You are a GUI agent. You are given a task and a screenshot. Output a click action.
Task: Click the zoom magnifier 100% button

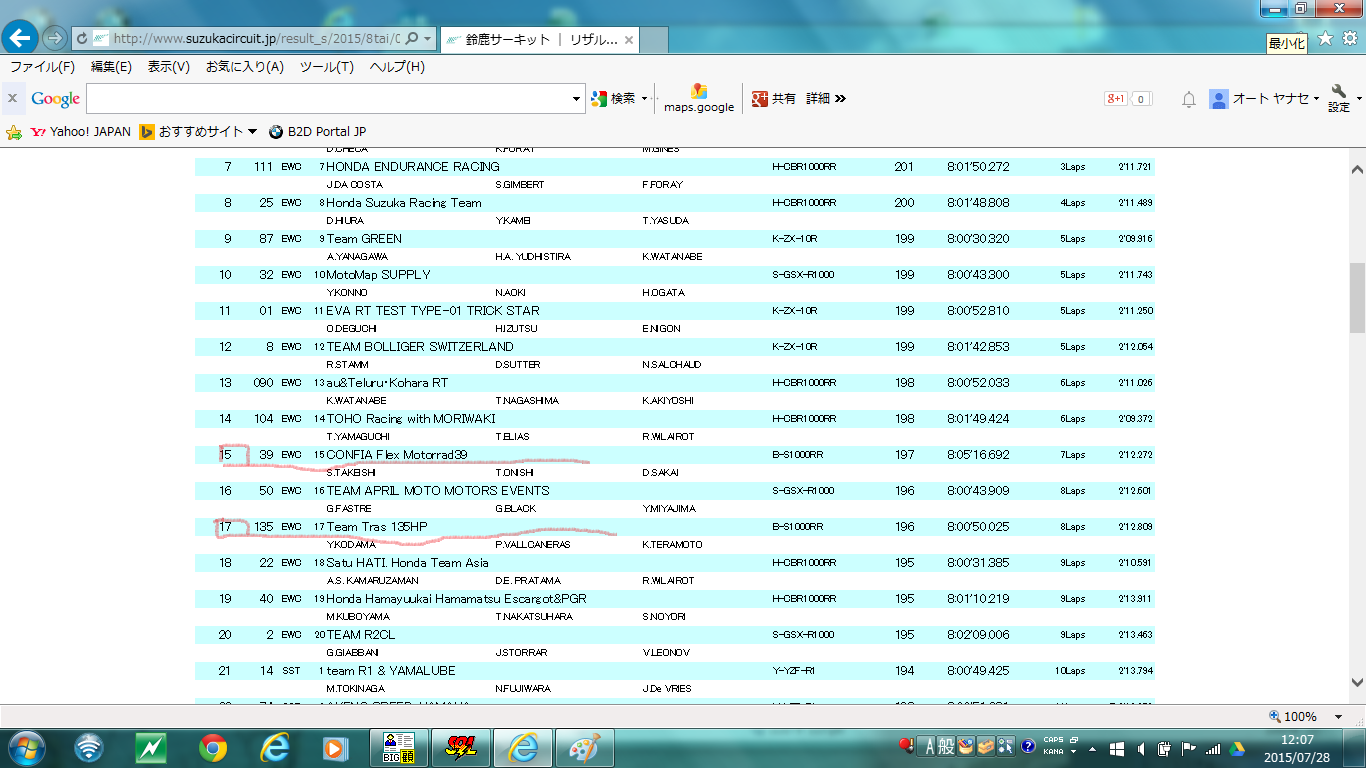click(1292, 717)
